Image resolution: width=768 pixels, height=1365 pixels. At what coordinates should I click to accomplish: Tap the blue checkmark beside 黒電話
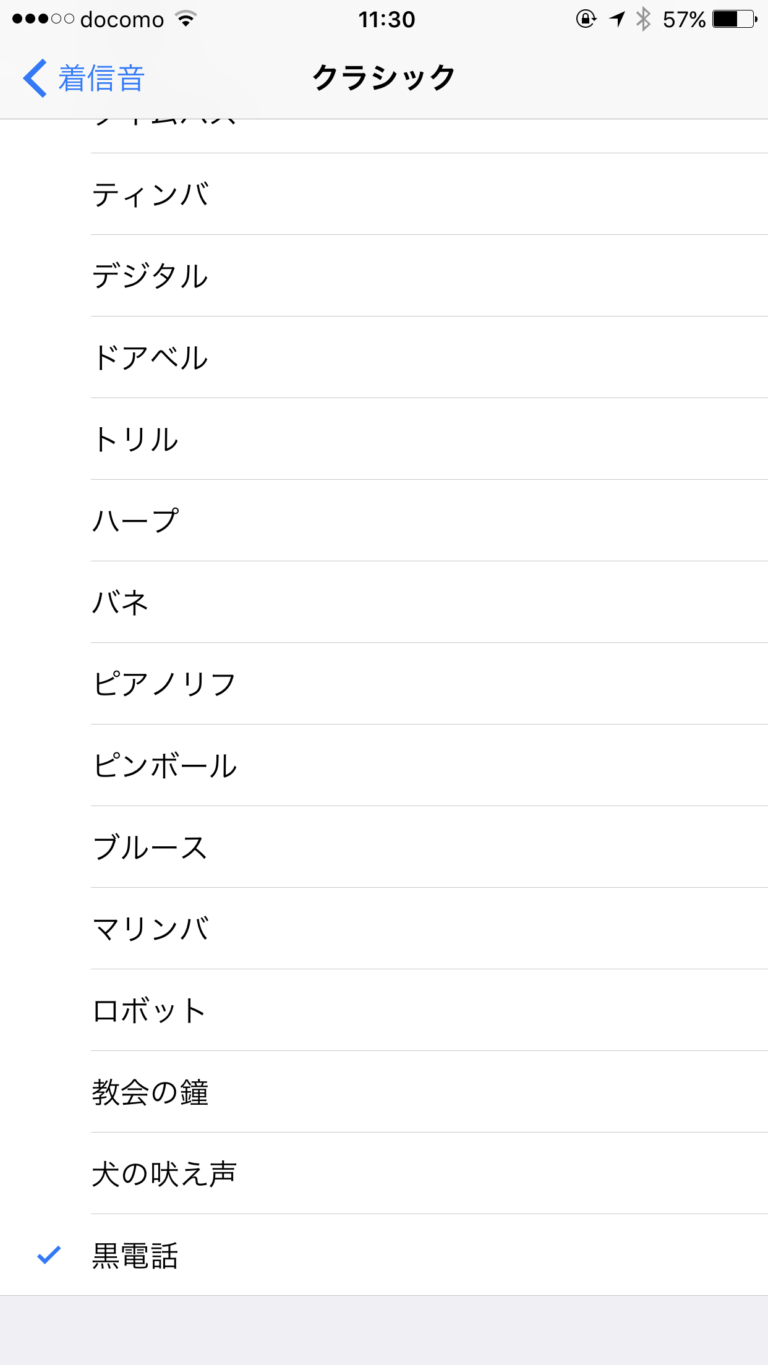pos(48,1254)
